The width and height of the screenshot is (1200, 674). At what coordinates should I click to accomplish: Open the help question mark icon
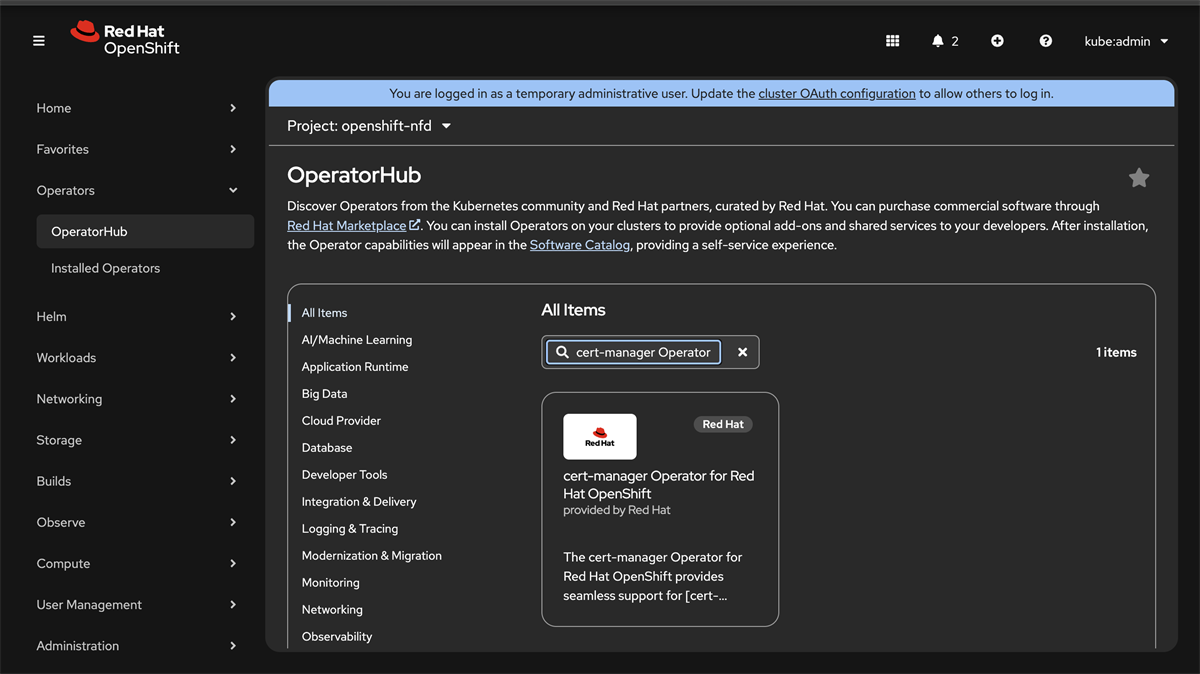click(1046, 41)
